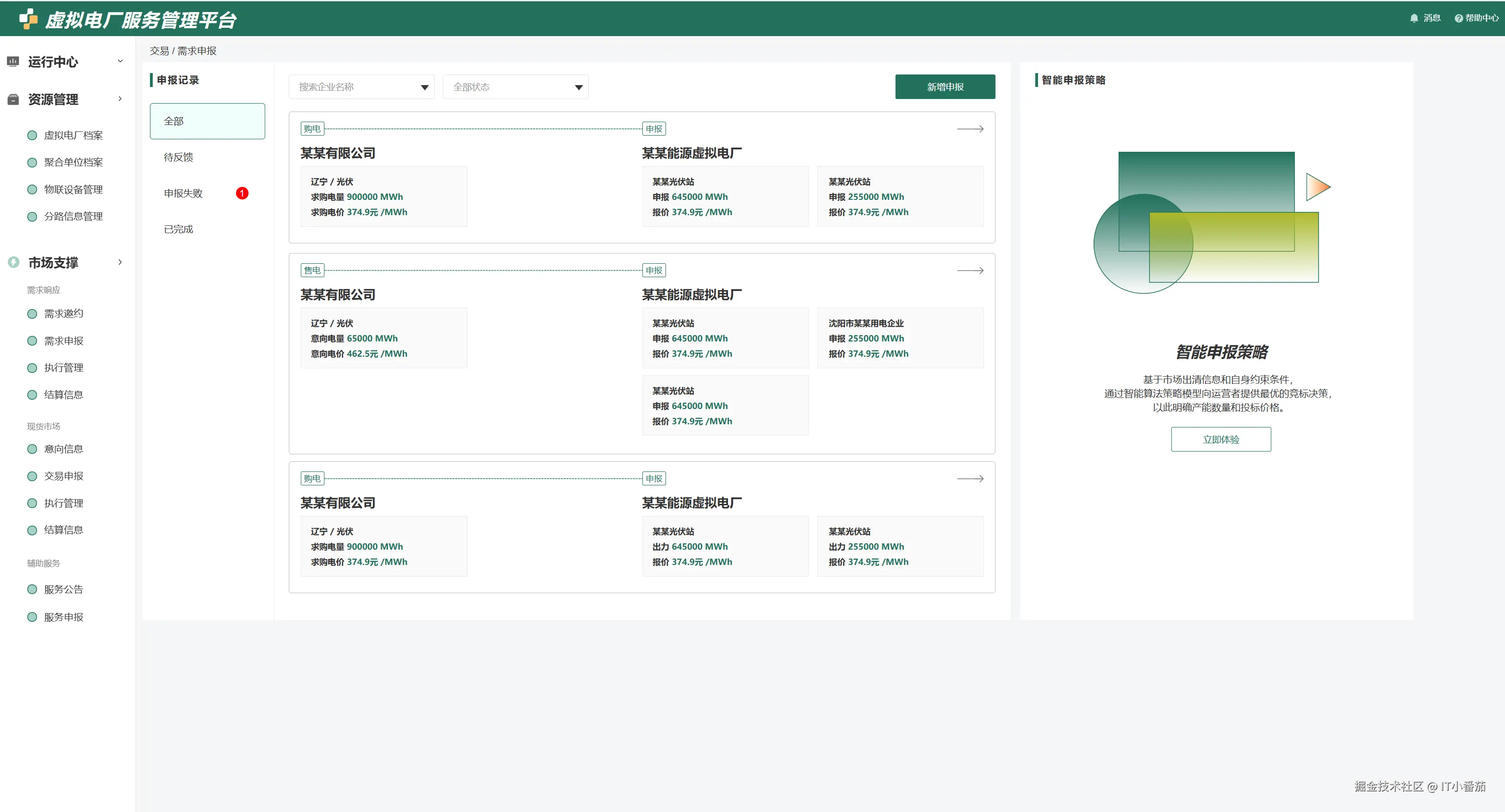Open the 全部状态 dropdown
1505x812 pixels.
578,87
